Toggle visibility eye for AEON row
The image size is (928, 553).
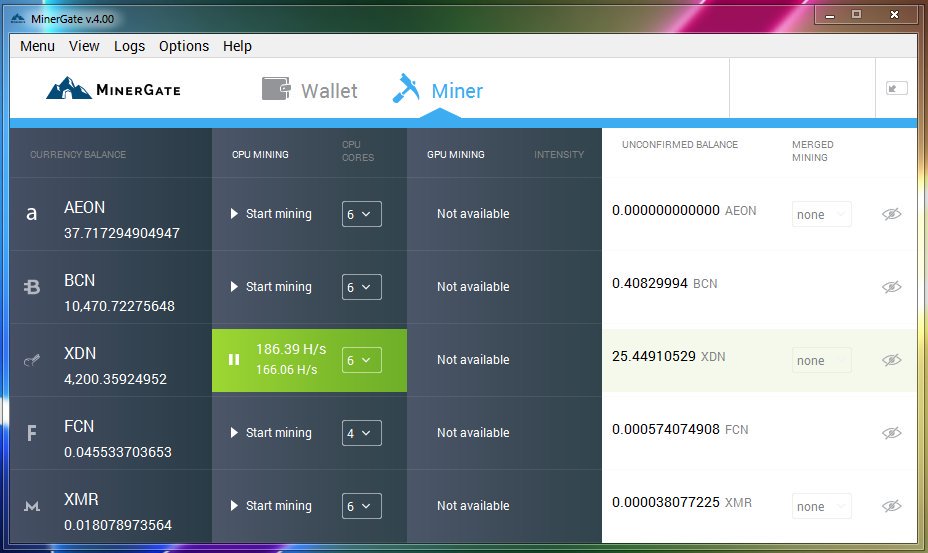[891, 214]
